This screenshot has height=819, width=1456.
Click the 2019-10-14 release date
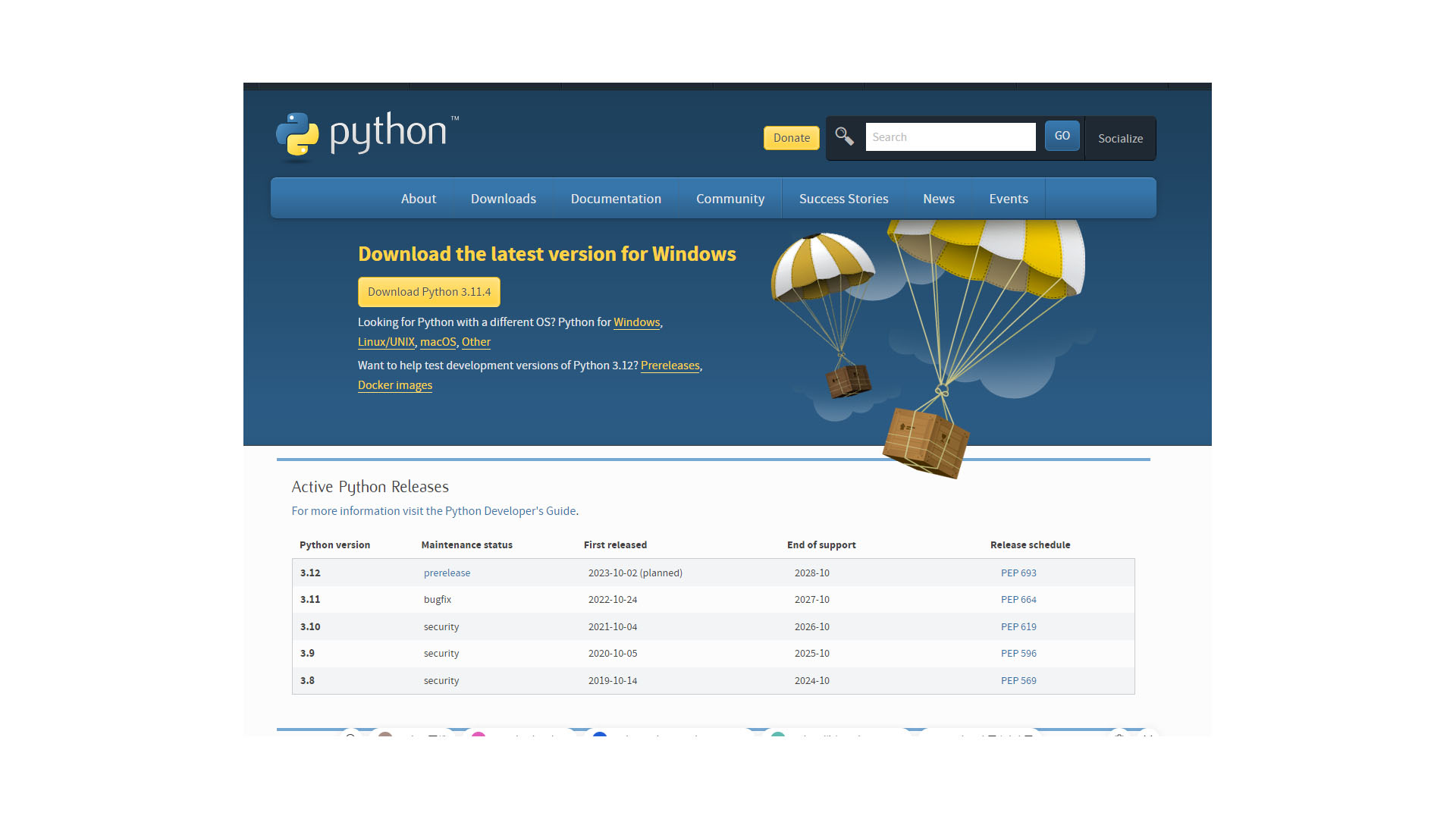pos(613,681)
